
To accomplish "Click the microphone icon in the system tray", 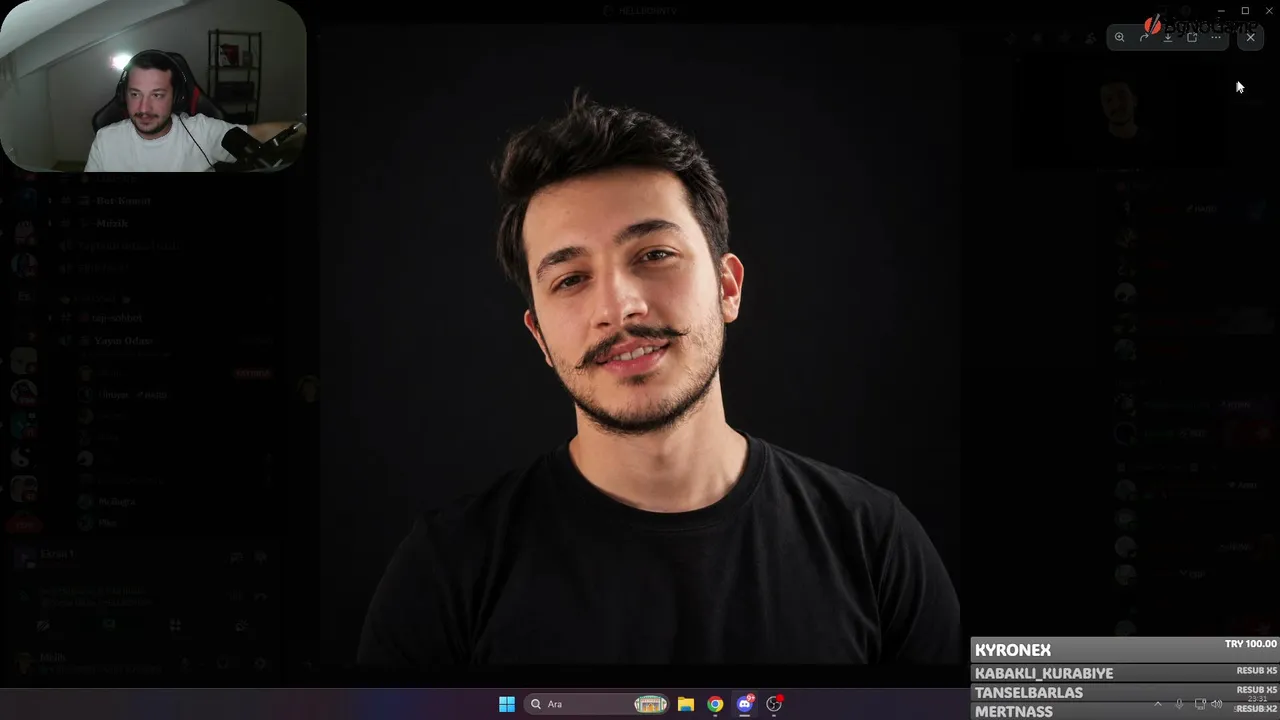I will pos(1179,704).
